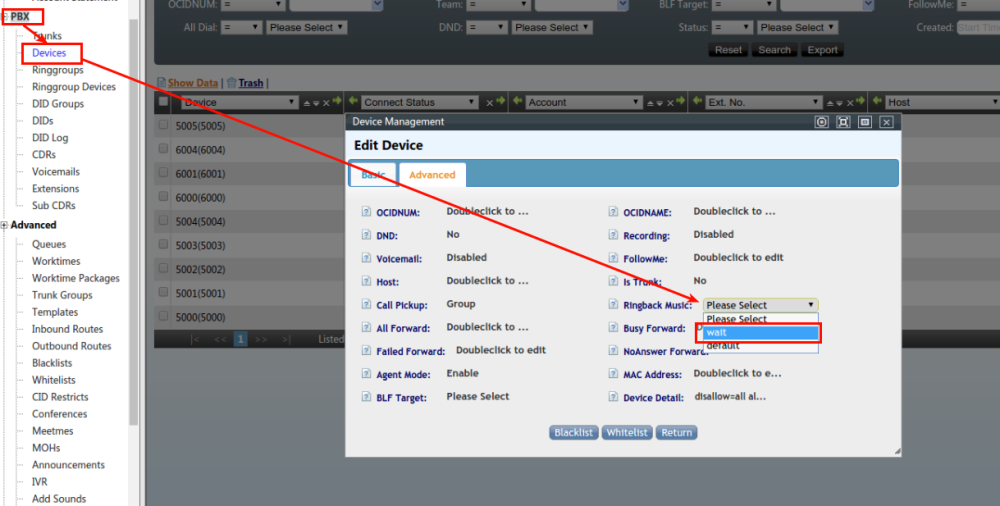This screenshot has width=1000, height=506.
Task: Click Show Data document icon
Action: [162, 83]
